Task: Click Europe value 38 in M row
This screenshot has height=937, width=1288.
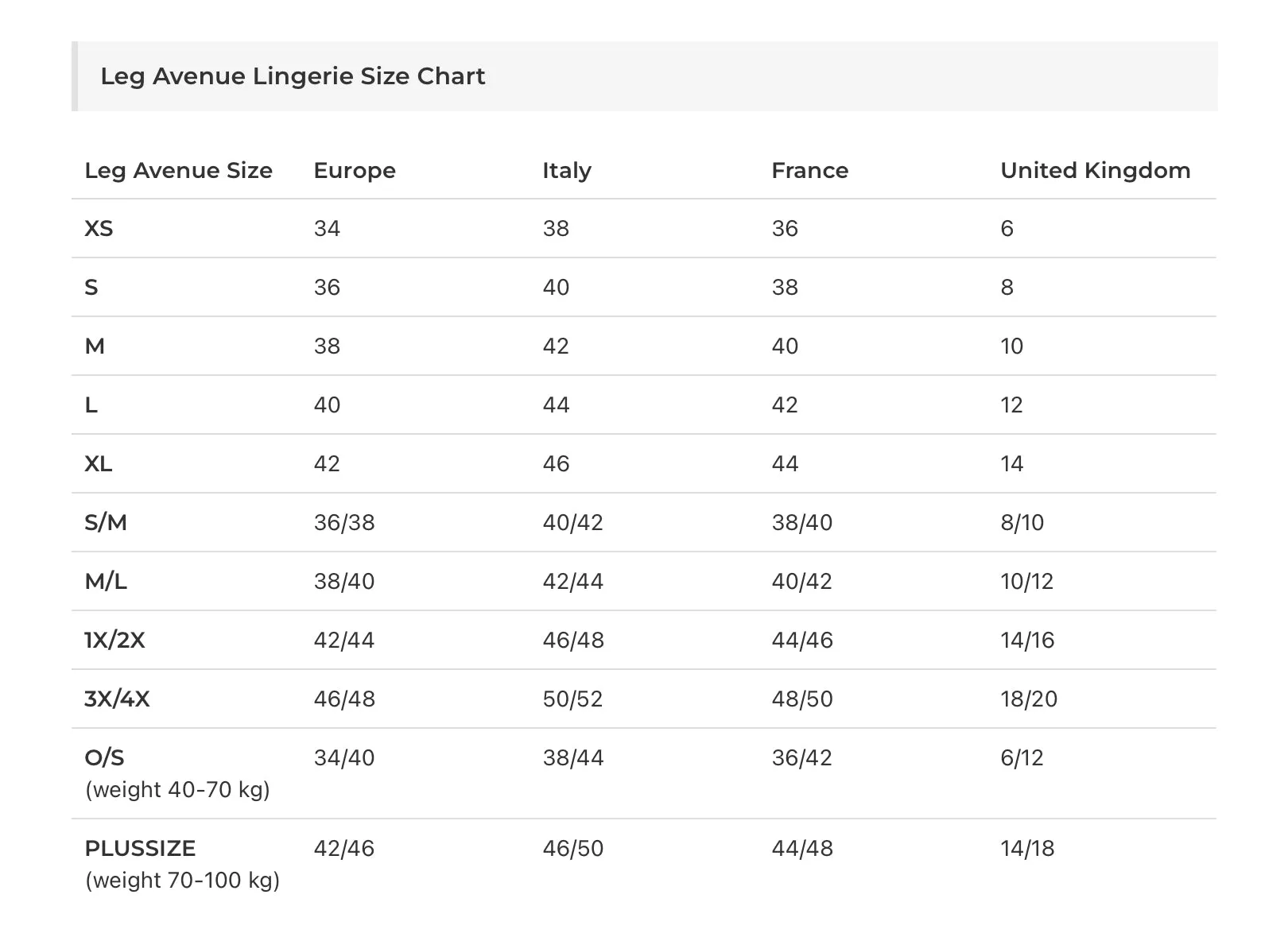Action: click(x=327, y=347)
